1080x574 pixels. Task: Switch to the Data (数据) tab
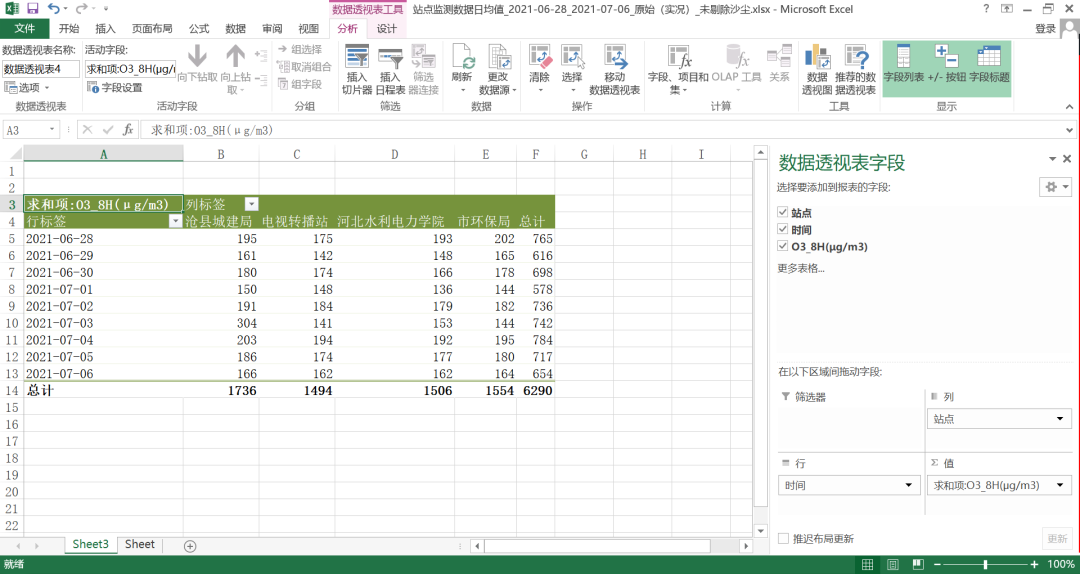coord(236,28)
